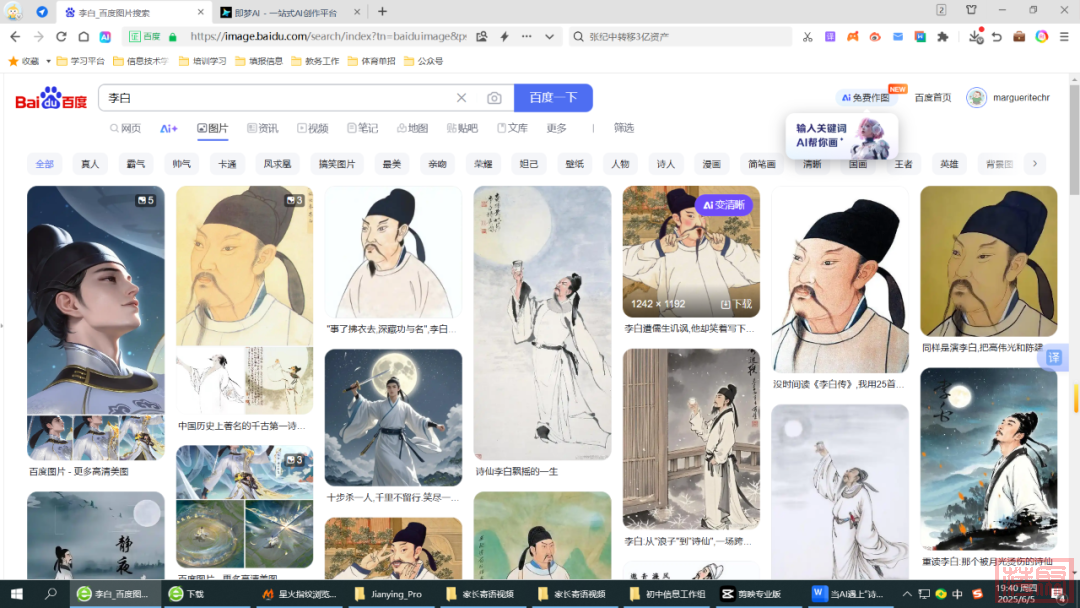The width and height of the screenshot is (1080, 608).
Task: Click the 李白 search input field
Action: tap(276, 98)
